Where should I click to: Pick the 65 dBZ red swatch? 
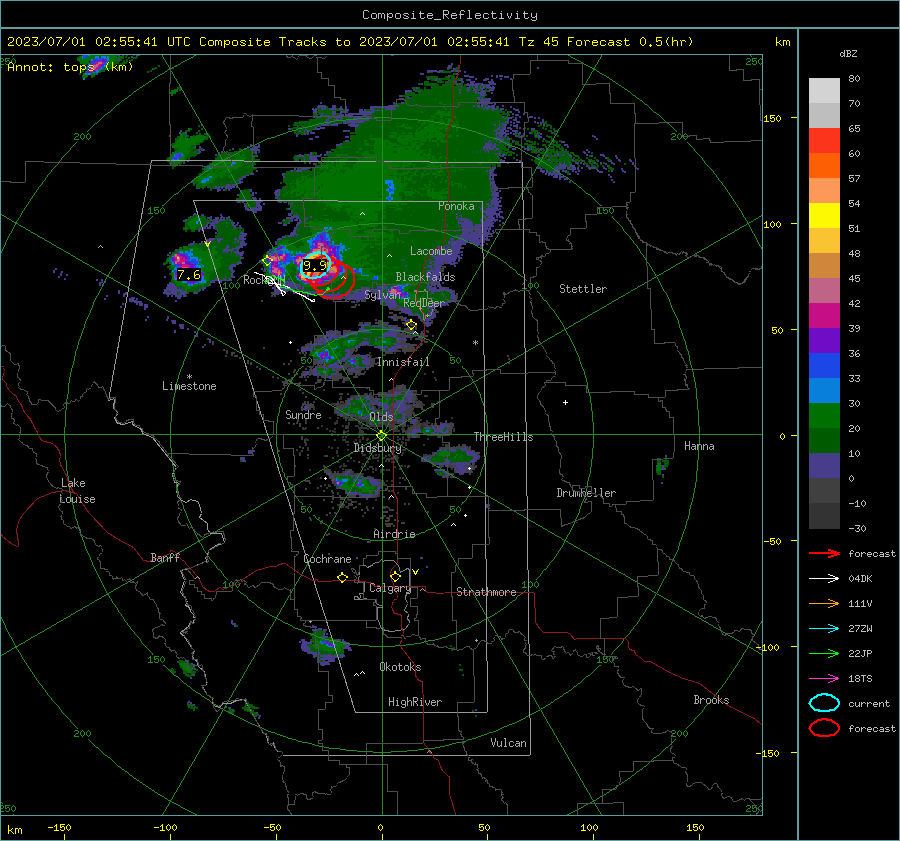(x=824, y=141)
